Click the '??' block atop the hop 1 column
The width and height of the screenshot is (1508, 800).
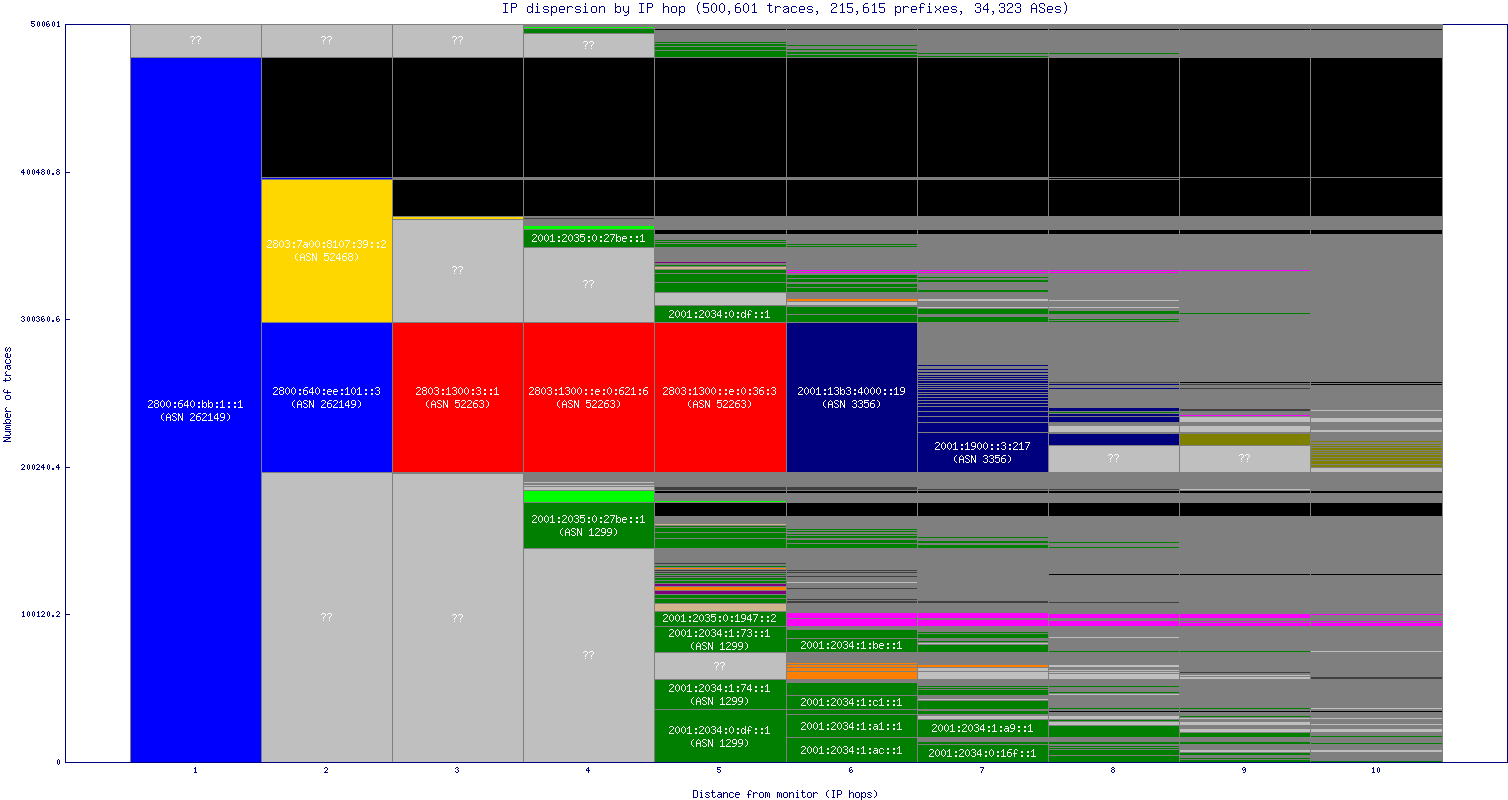point(196,41)
